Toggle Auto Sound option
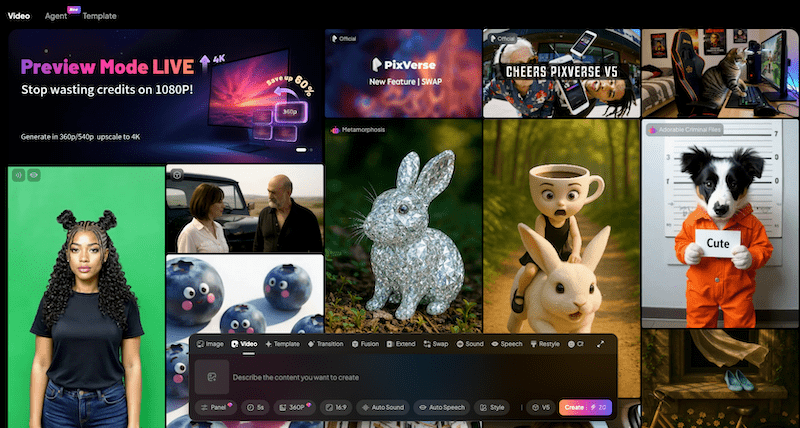Viewport: 800px width, 428px height. pos(382,408)
